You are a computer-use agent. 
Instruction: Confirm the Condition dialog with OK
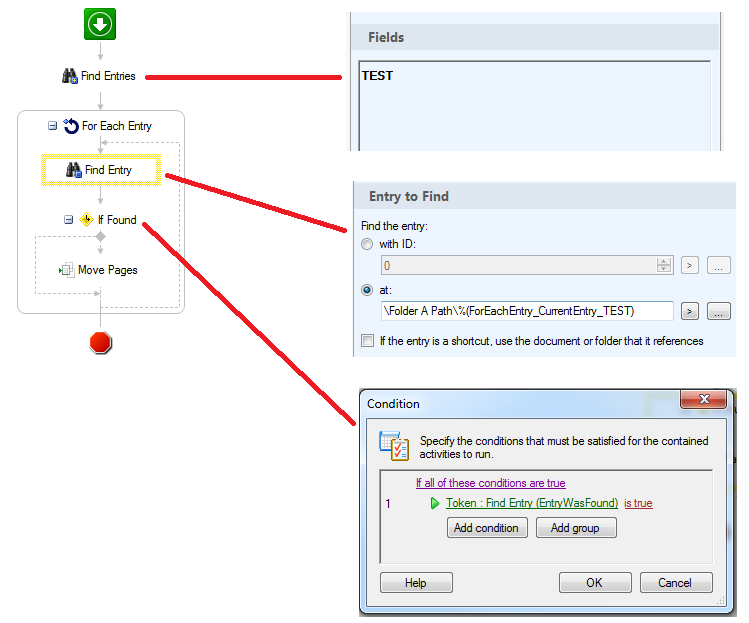[x=595, y=582]
